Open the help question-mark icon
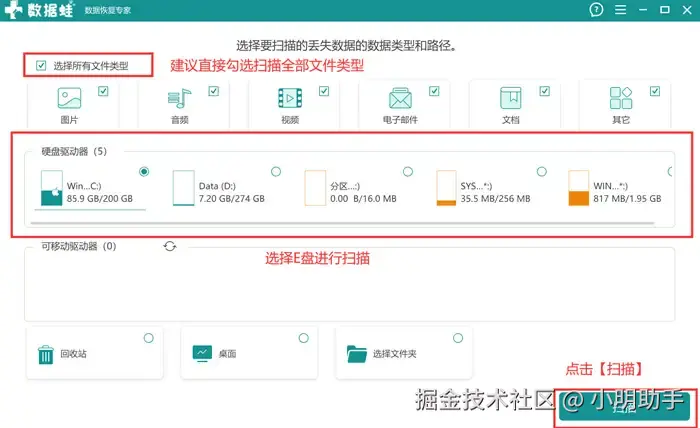Image resolution: width=700 pixels, height=428 pixels. (x=596, y=9)
